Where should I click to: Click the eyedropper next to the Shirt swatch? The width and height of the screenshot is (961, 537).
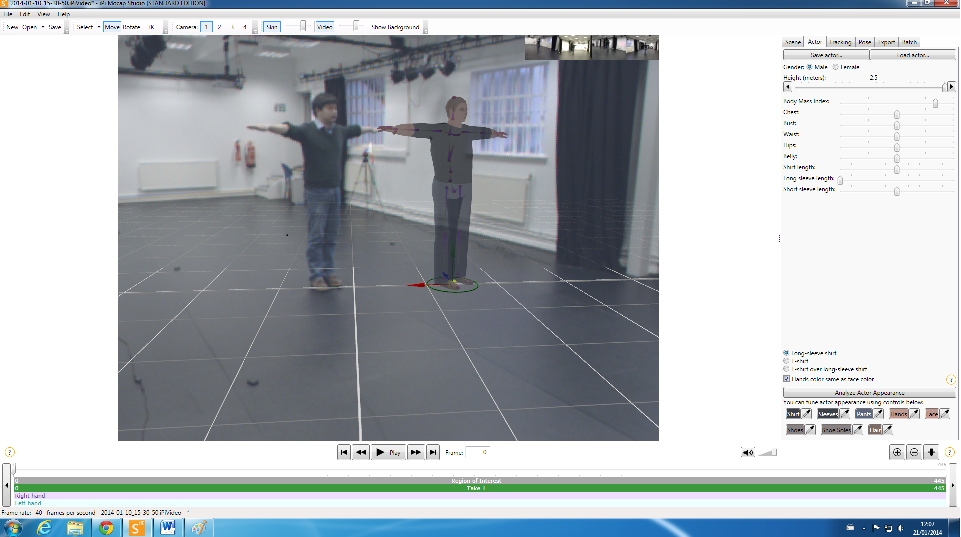(x=807, y=414)
